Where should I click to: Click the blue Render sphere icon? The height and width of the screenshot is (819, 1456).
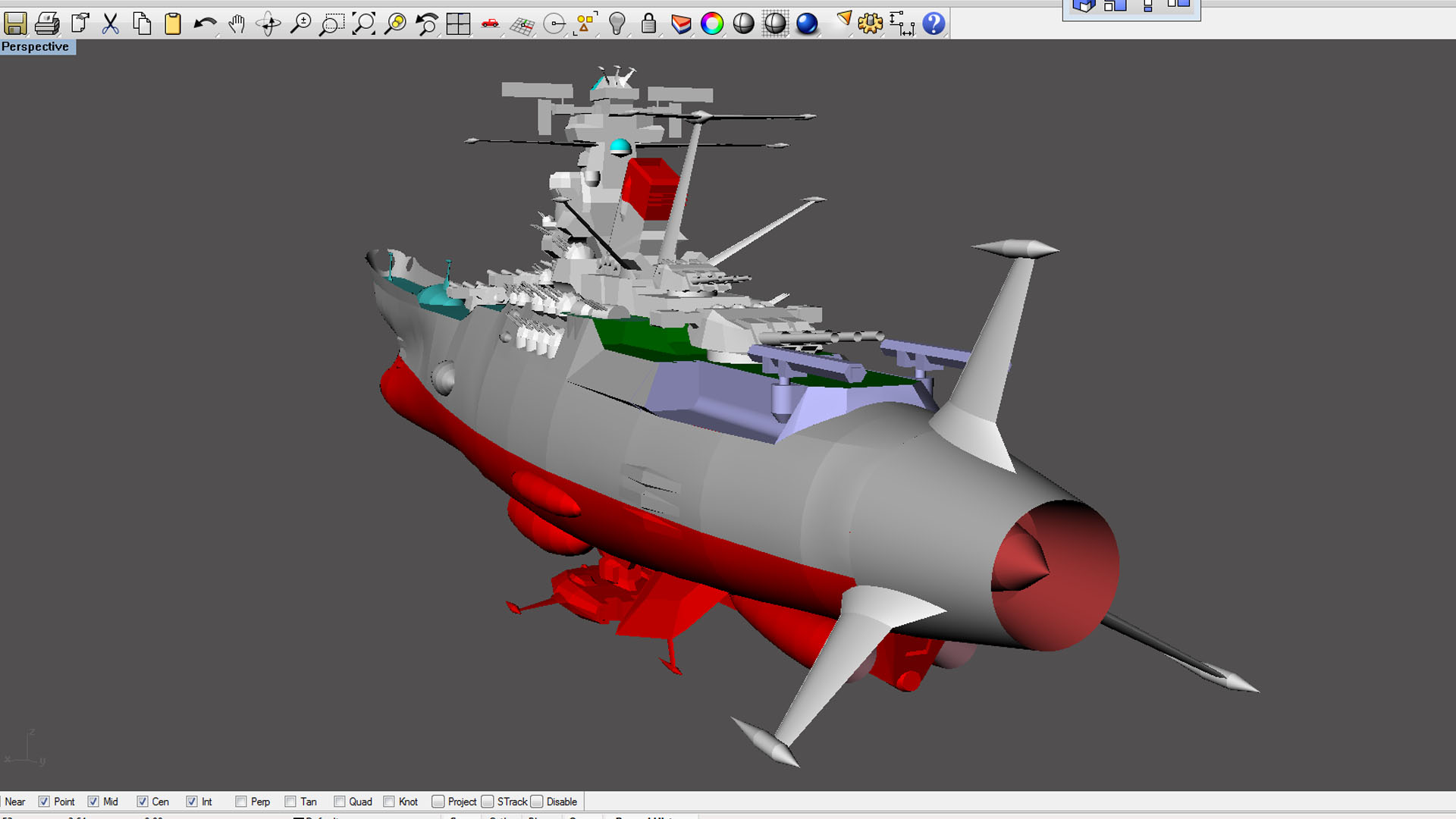coord(807,24)
